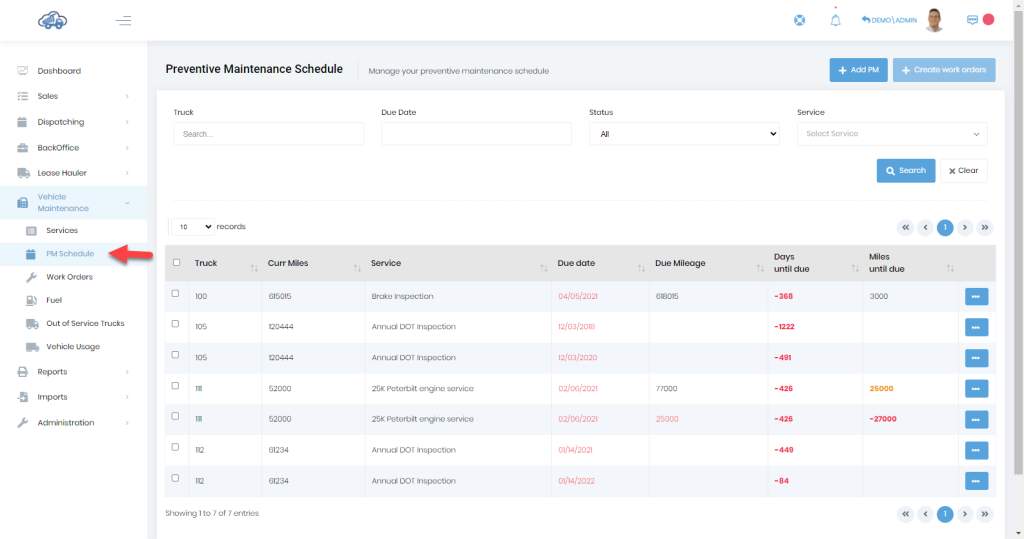Click the page vertical scrollbar
Image resolution: width=1024 pixels, height=539 pixels.
point(1018,242)
